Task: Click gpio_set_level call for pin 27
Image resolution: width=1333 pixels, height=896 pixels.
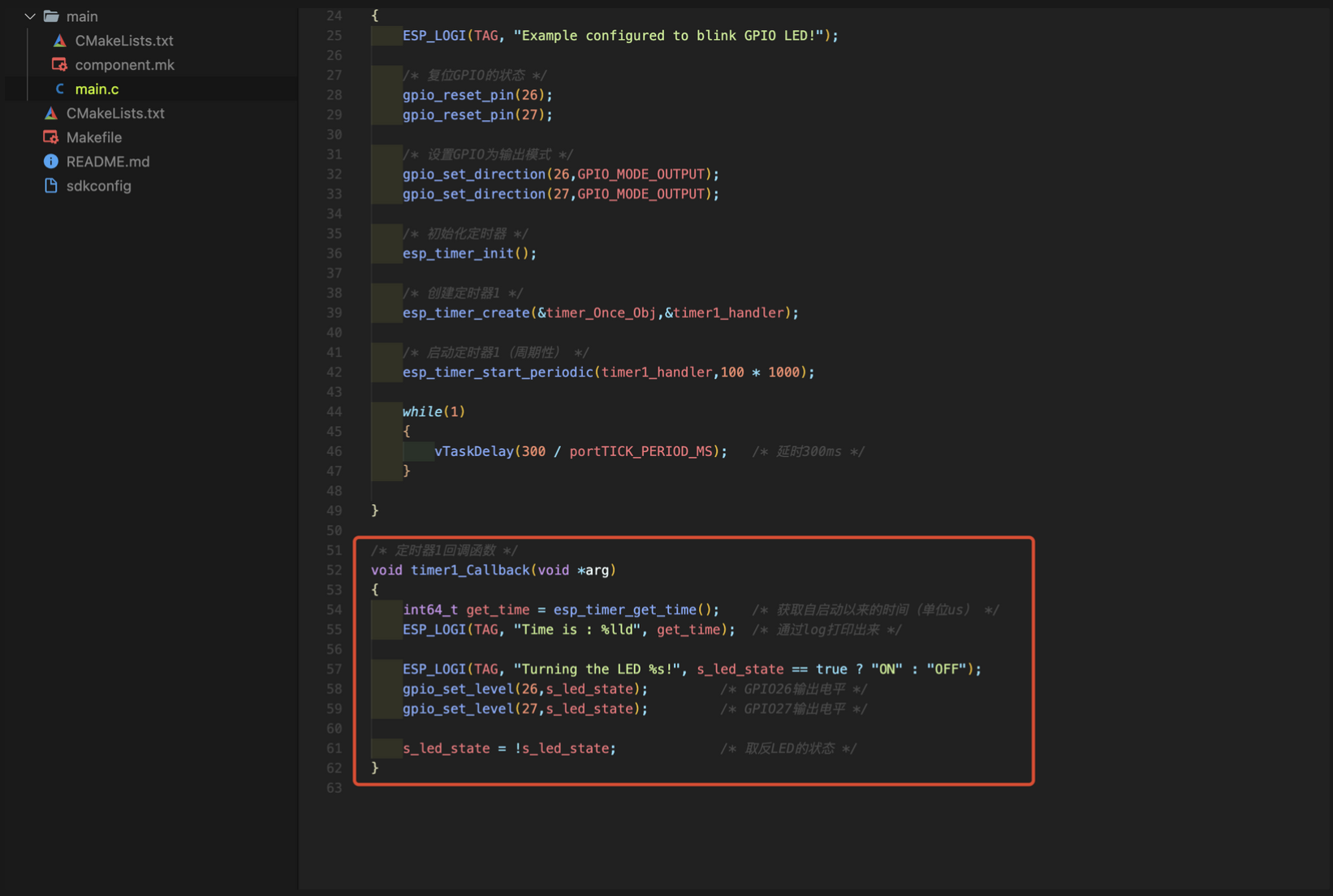Action: click(x=525, y=709)
